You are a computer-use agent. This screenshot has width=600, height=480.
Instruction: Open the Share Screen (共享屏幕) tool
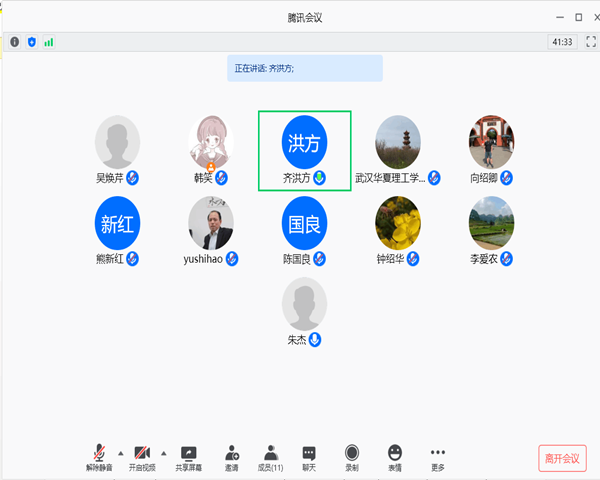(x=188, y=457)
